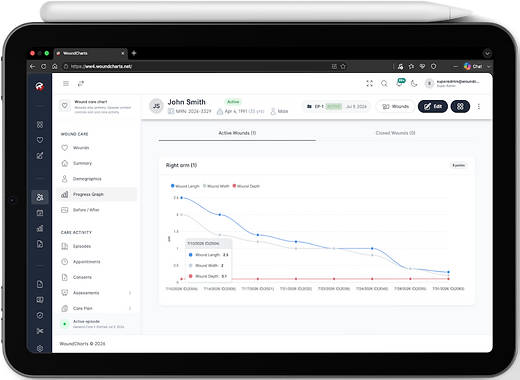
Task: Open Before / After menu item
Action: point(97,210)
